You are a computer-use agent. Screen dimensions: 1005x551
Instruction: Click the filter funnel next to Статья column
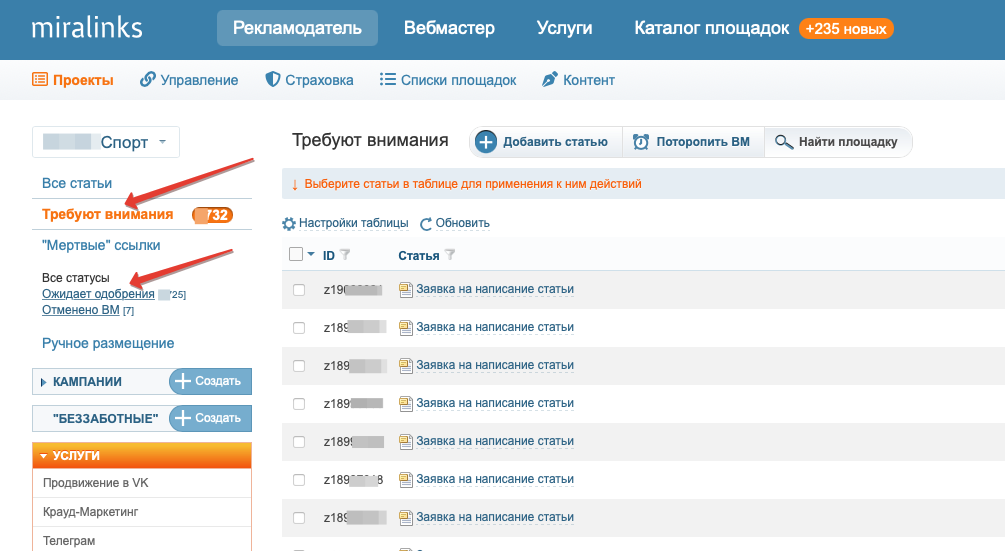(x=450, y=254)
